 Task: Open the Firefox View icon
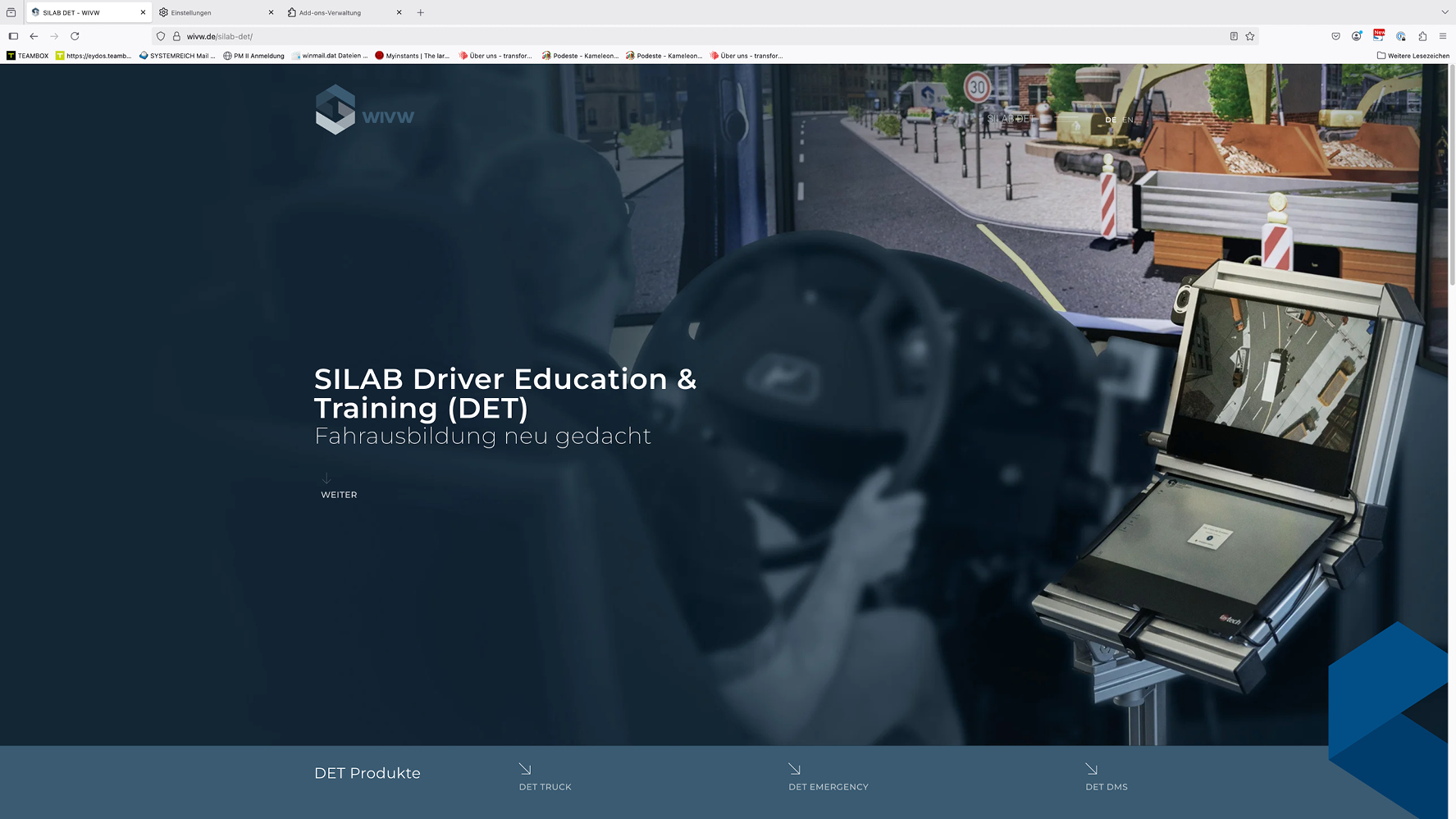(11, 12)
